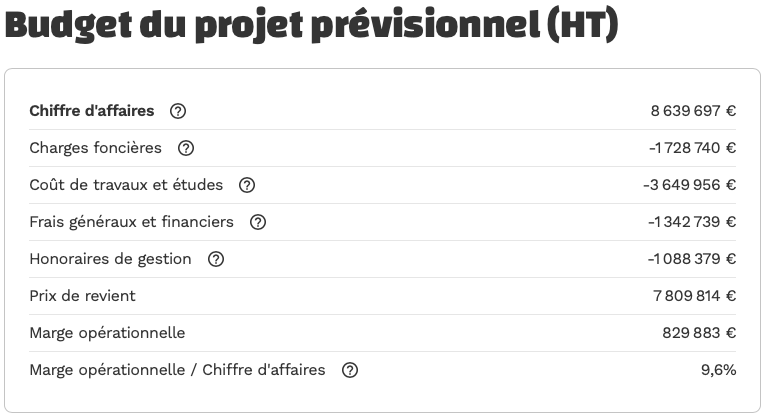Show the Marge opérationnelle / Chiffre d'affaires help tooltip
The image size is (766, 418).
[x=350, y=370]
